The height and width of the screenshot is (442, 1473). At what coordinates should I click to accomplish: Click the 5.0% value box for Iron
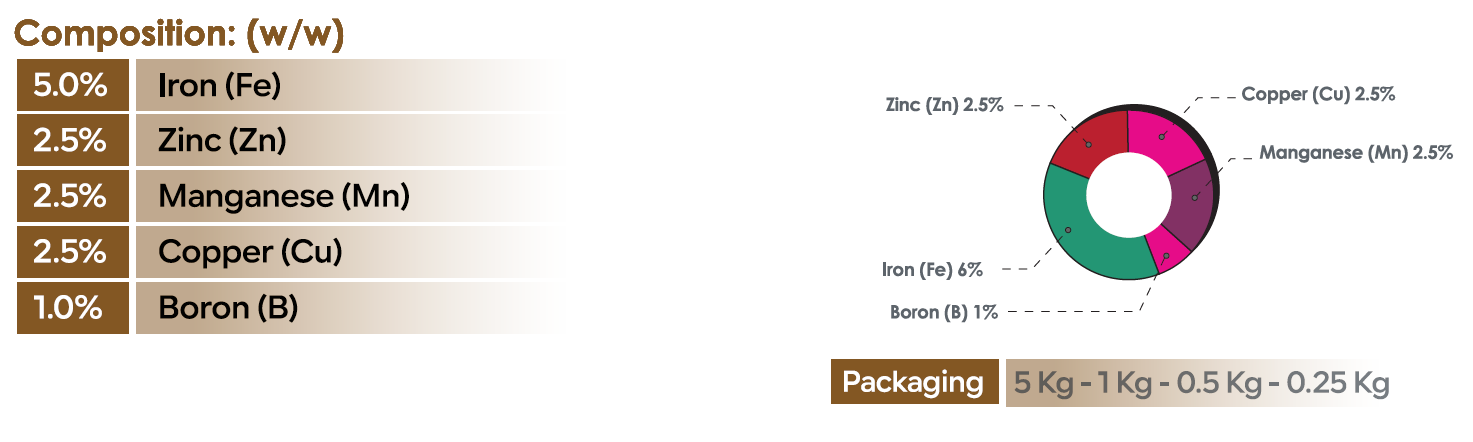[x=72, y=86]
